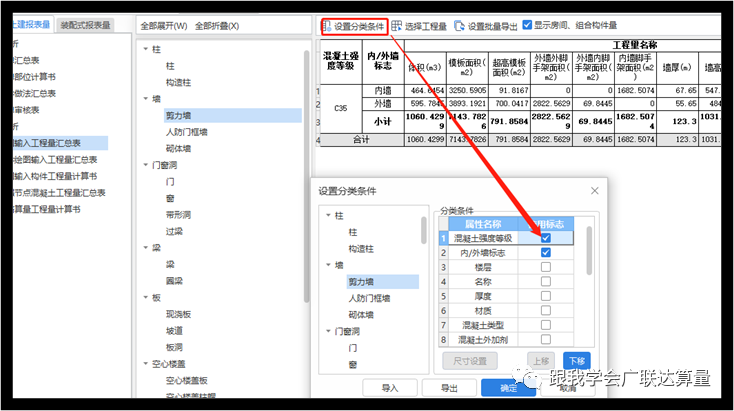Select 构造柱 in the dialog tree
Image resolution: width=734 pixels, height=411 pixels.
[361, 249]
